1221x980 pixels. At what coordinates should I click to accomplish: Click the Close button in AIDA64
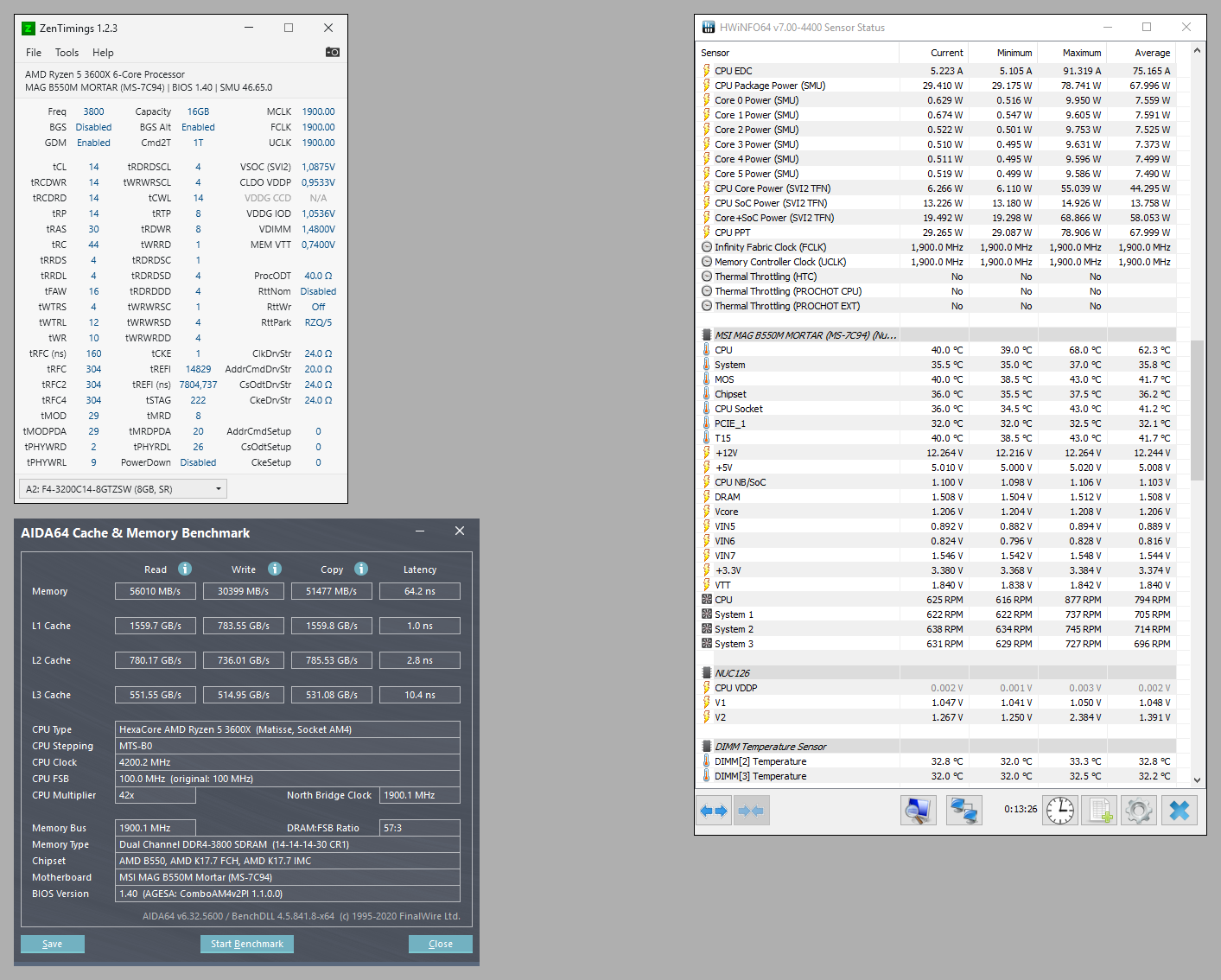pos(441,944)
